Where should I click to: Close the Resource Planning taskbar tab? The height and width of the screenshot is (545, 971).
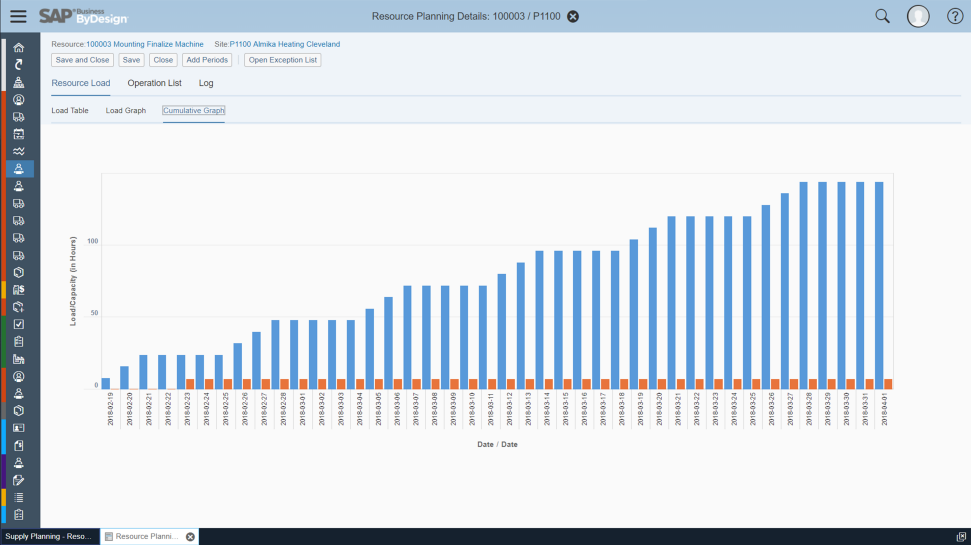point(190,537)
